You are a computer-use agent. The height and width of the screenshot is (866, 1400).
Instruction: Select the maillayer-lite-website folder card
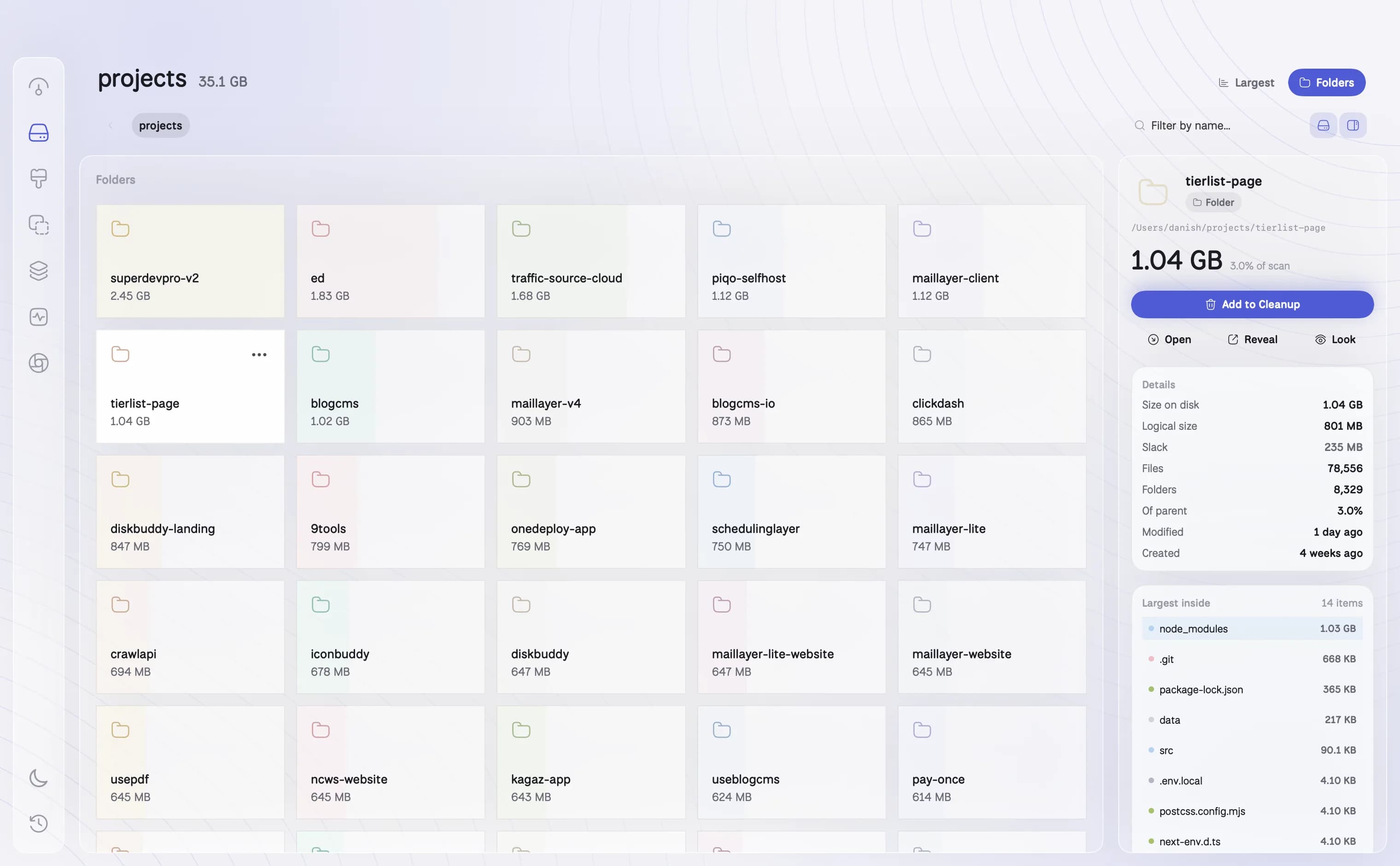tap(791, 637)
